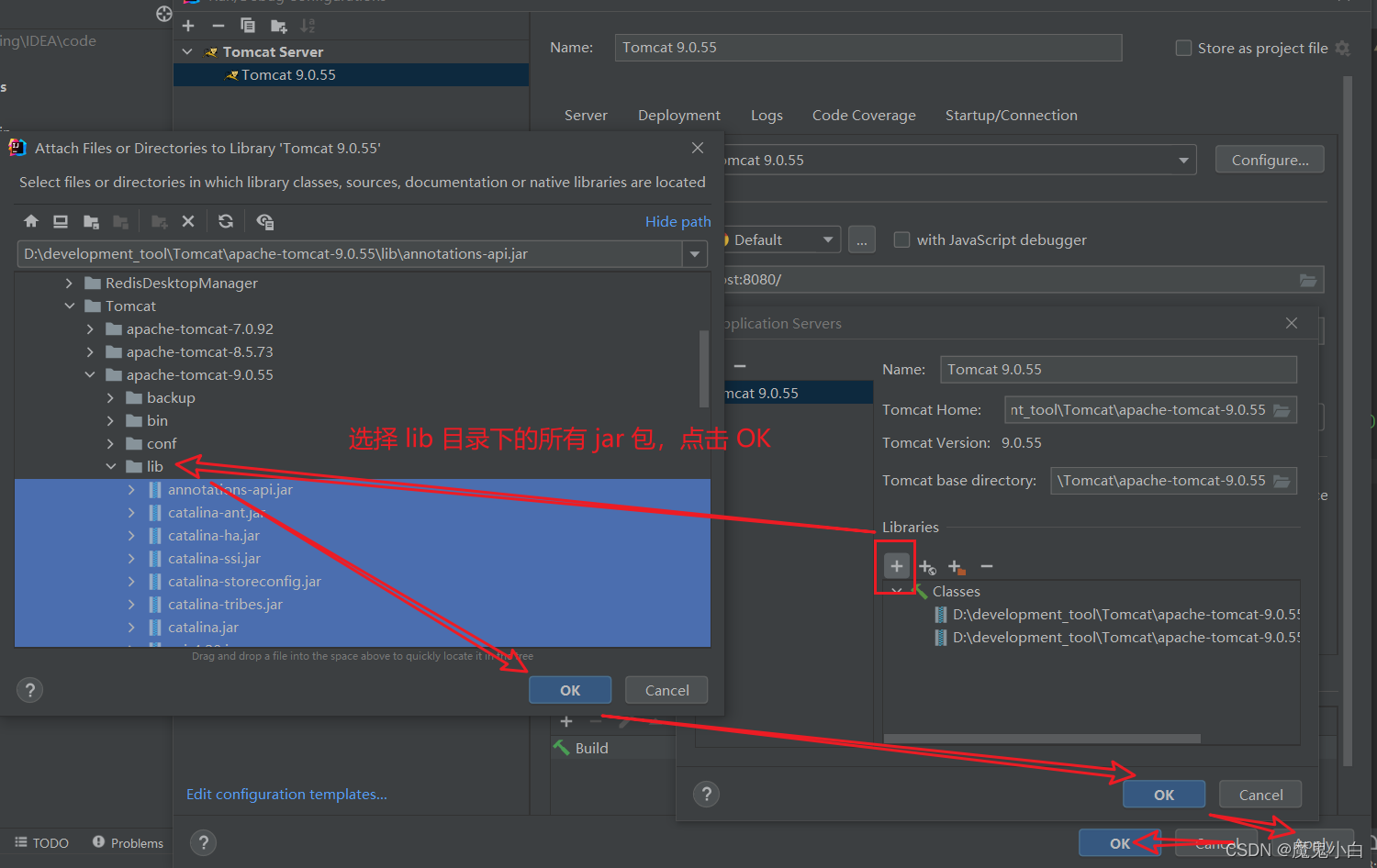Screen dimensions: 1377x868
Task: Click folder icon in the URL field
Action: [x=1308, y=280]
